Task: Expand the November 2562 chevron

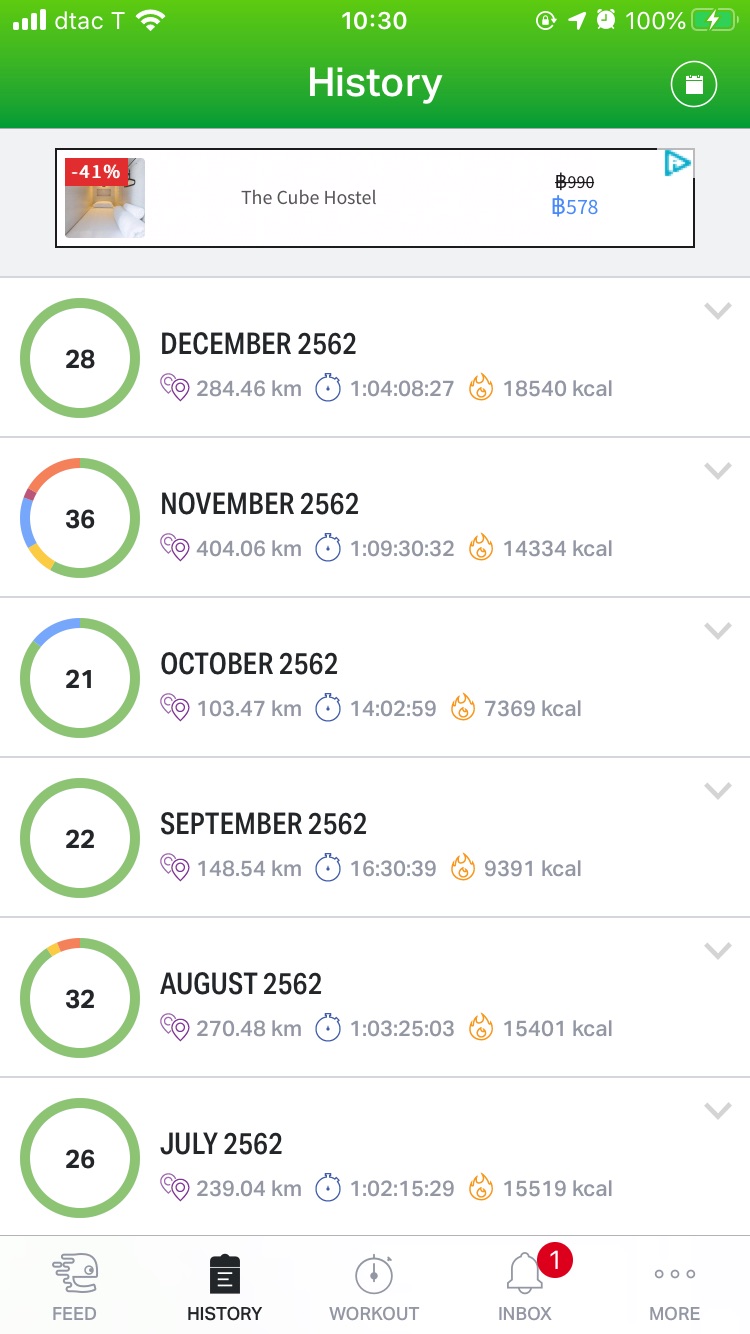Action: [718, 471]
